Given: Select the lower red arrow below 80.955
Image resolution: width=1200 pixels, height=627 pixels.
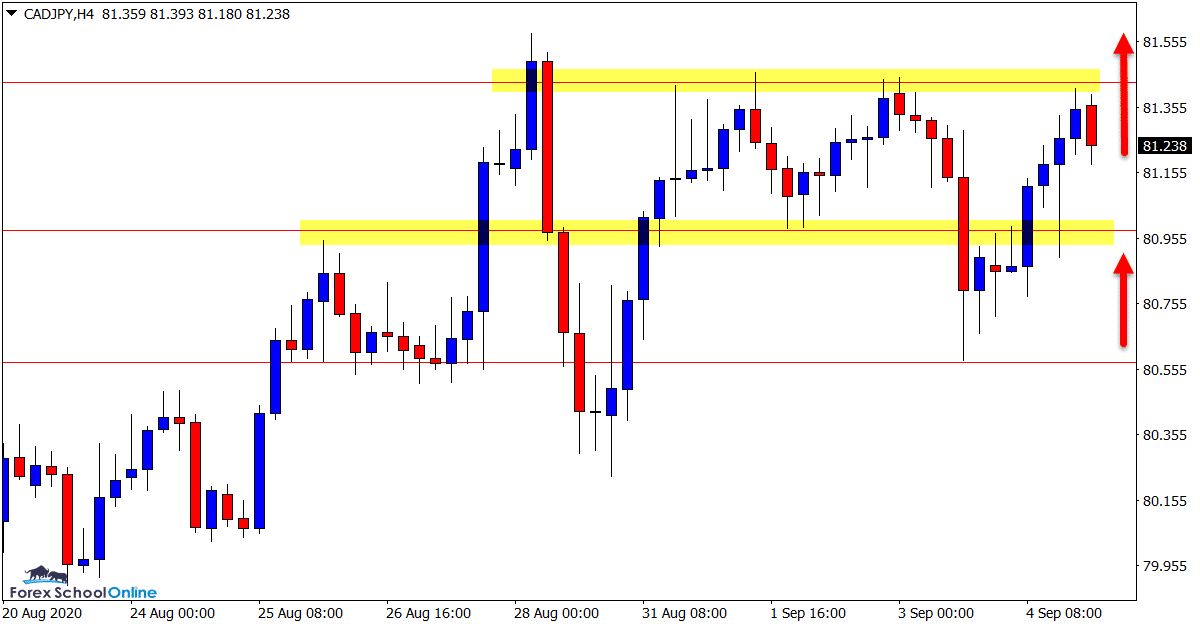Looking at the screenshot, I should point(1123,300).
